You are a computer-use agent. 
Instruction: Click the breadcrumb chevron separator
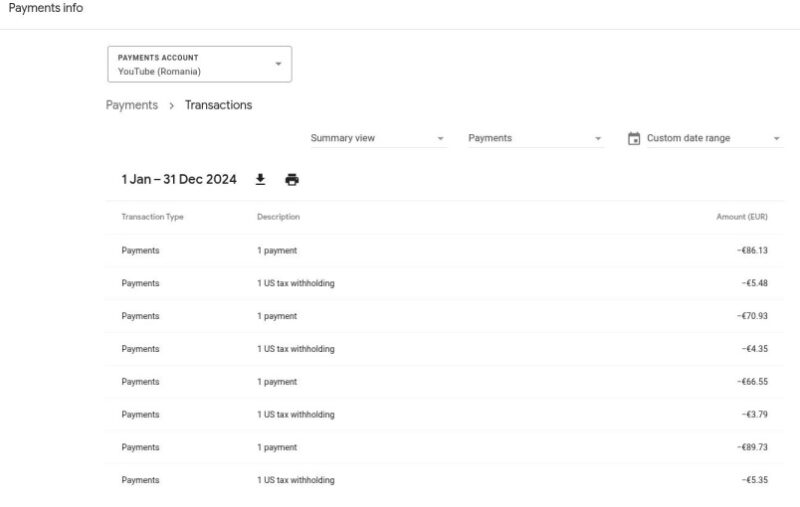171,105
